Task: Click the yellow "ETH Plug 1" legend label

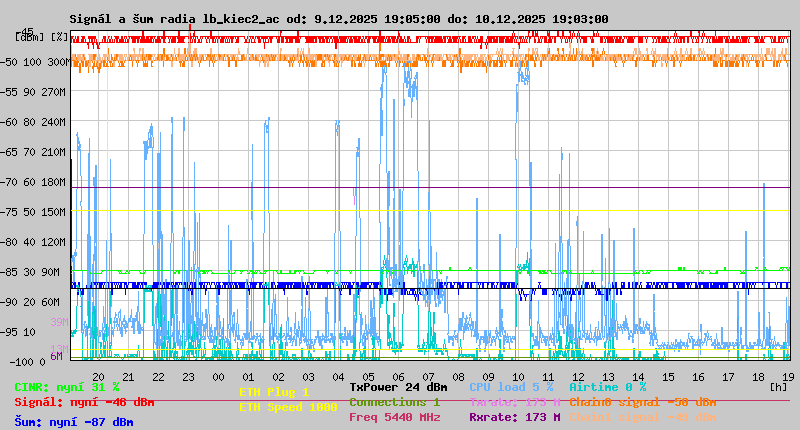Action: pos(274,392)
